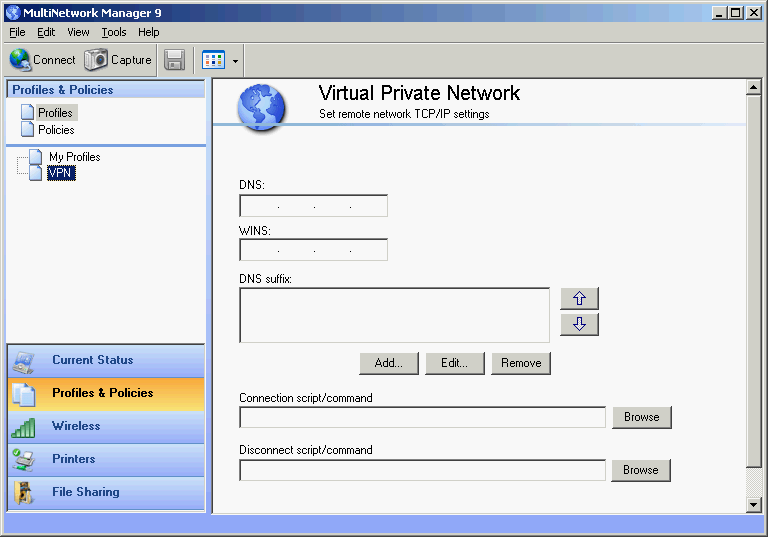Screen dimensions: 768x537
Task: Click the MultiNetwork Manager title bar icon
Action: point(13,13)
